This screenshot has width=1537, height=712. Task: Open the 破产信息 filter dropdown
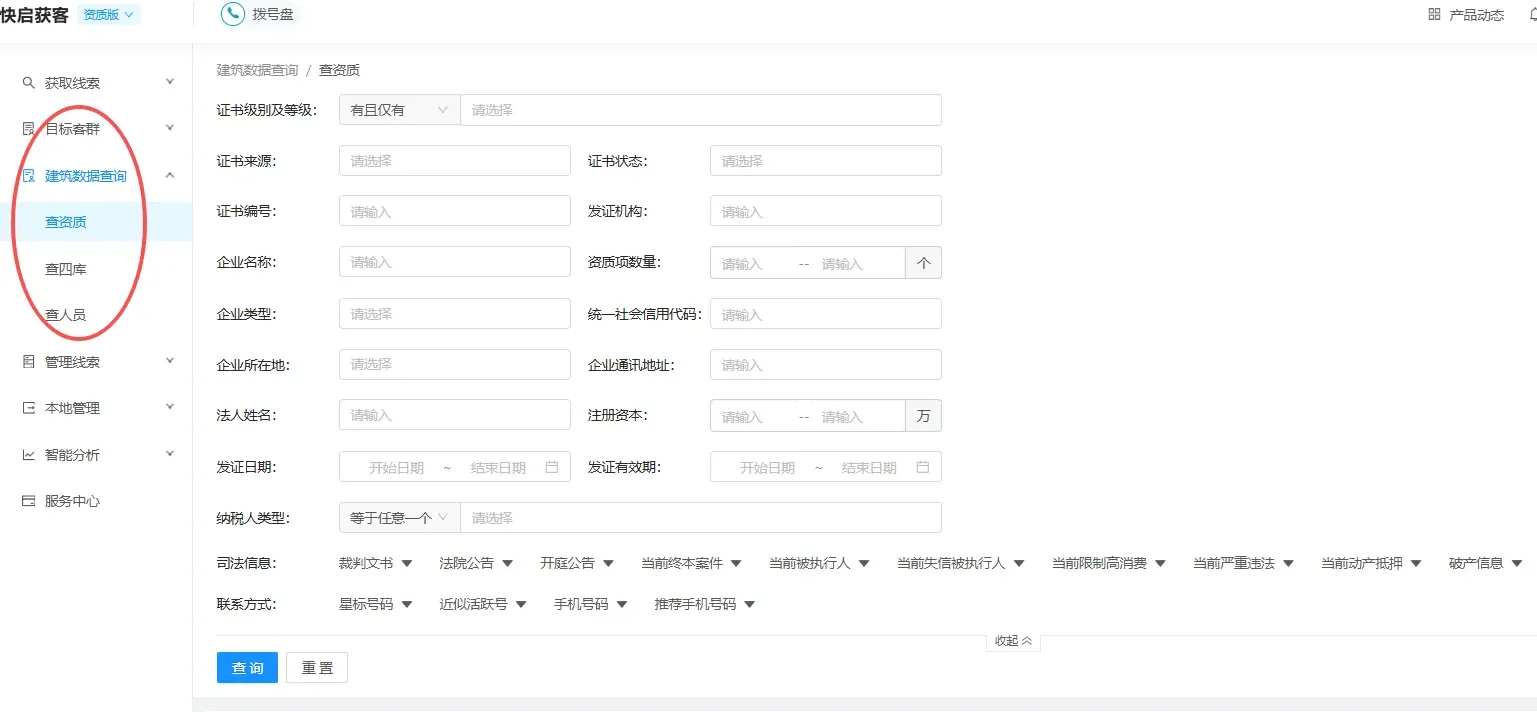(x=1486, y=563)
